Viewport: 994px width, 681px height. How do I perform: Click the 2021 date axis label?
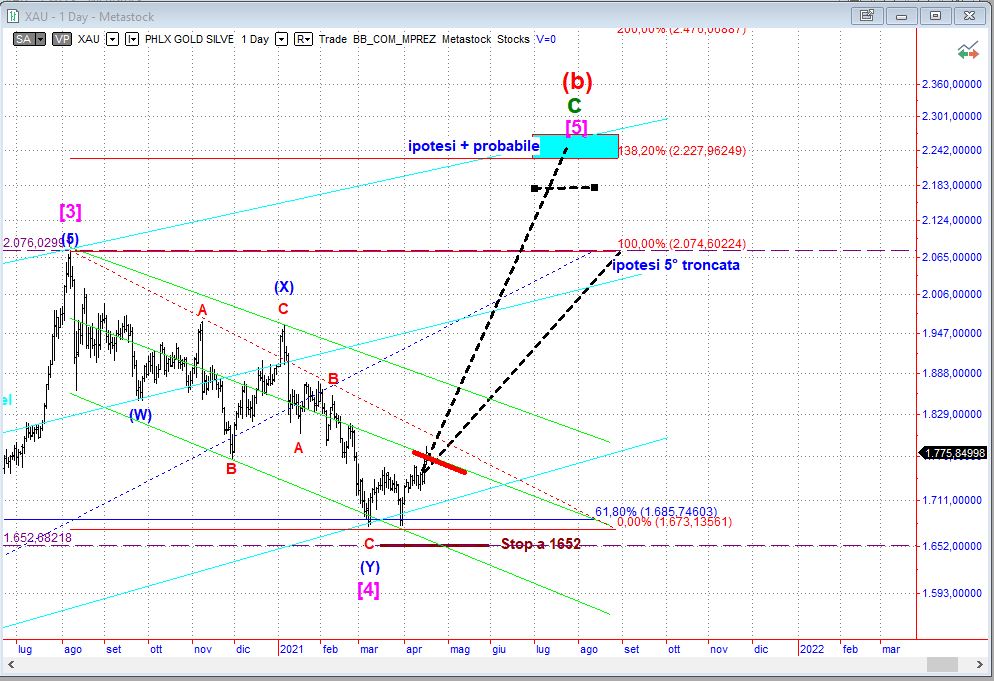(x=292, y=649)
